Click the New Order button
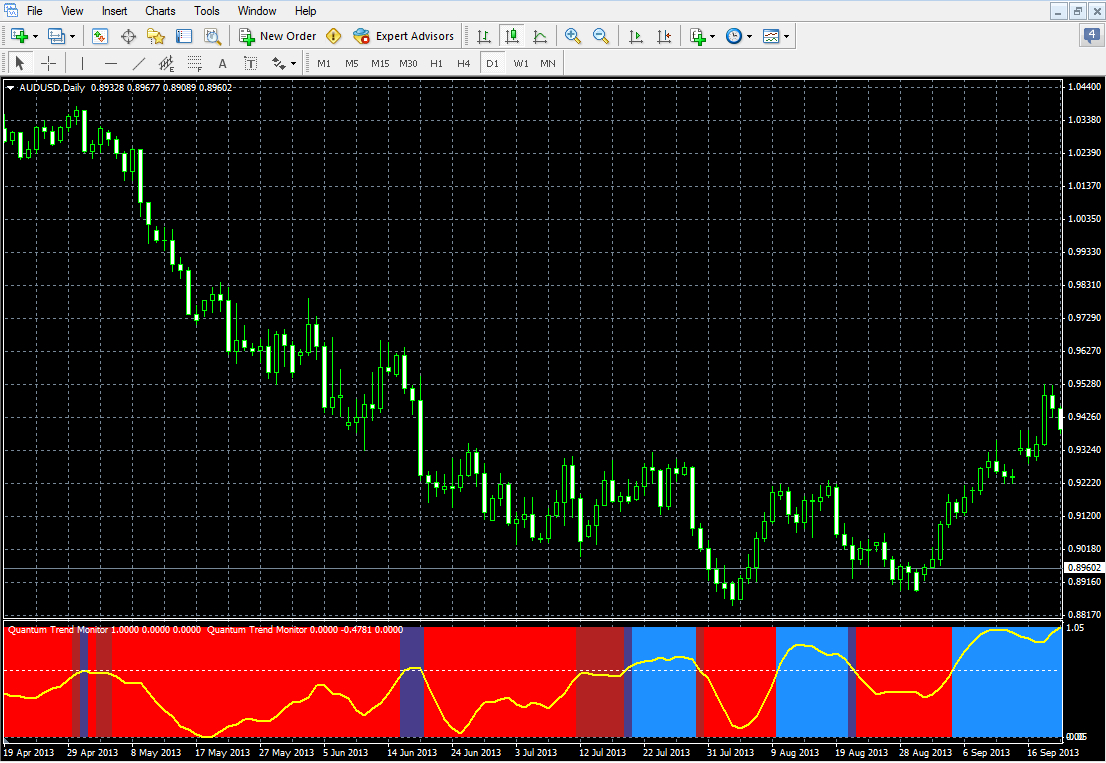This screenshot has height=763, width=1106. (277, 36)
